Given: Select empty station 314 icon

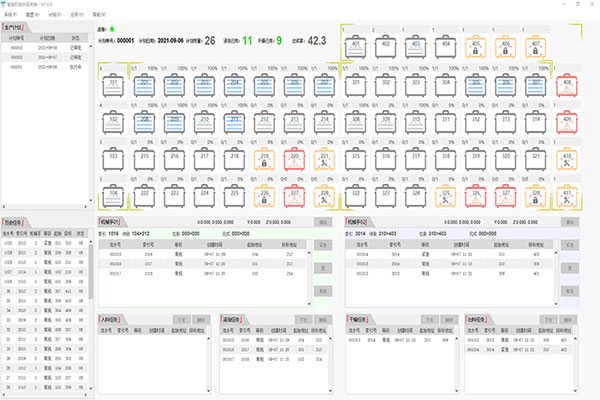Looking at the screenshot, I should pyautogui.click(x=535, y=122).
